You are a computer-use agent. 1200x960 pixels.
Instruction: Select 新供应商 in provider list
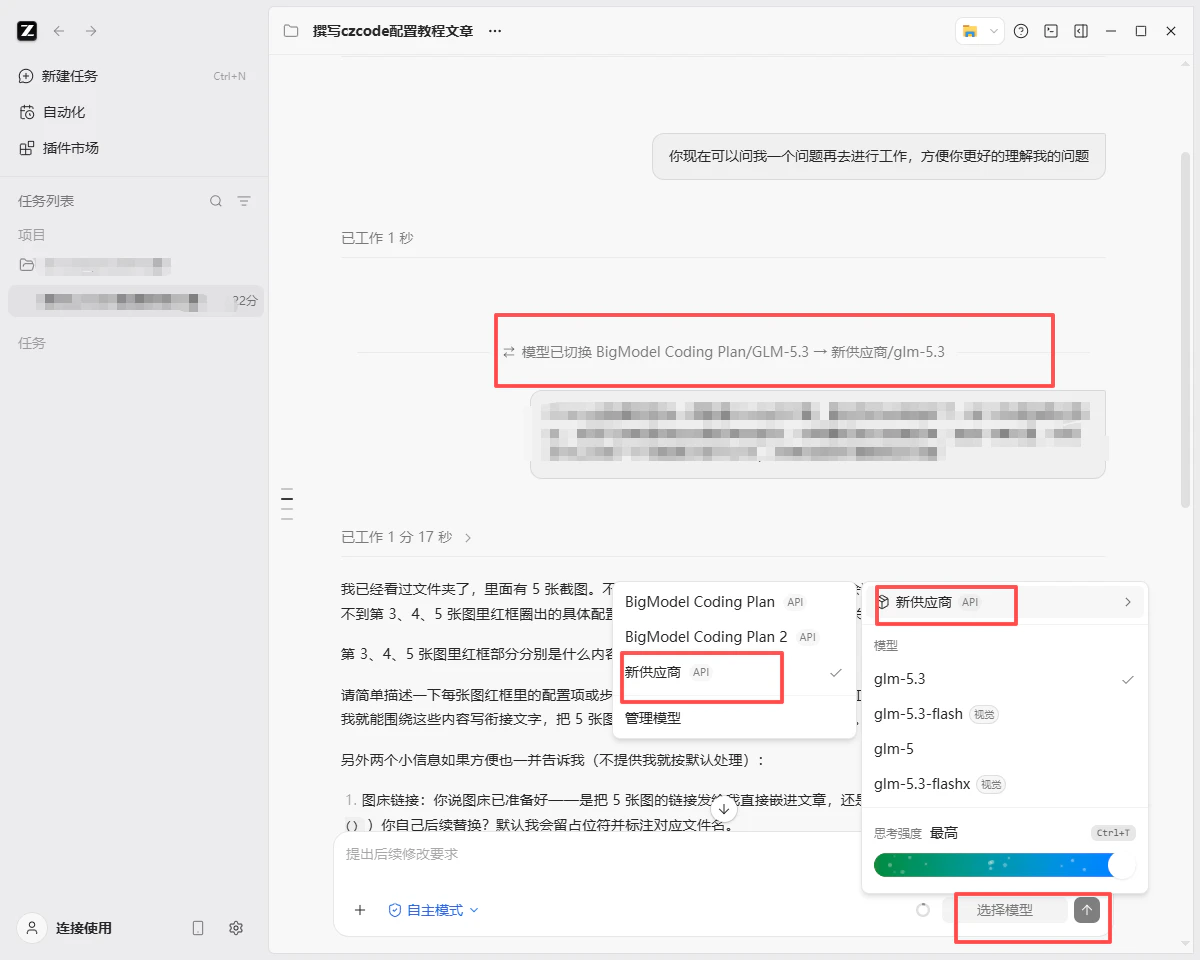click(734, 673)
